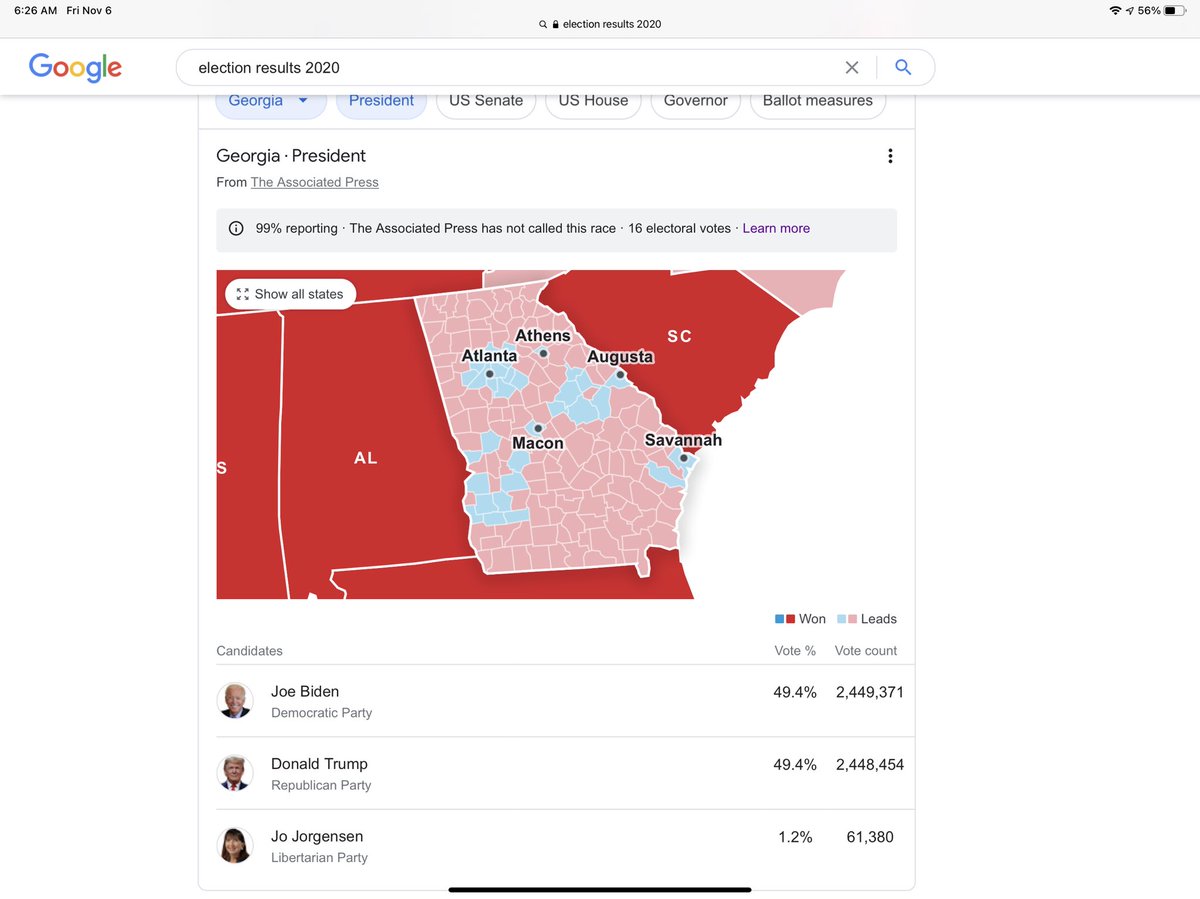The width and height of the screenshot is (1200, 899).
Task: Click the Won legend color squares
Action: tap(785, 619)
